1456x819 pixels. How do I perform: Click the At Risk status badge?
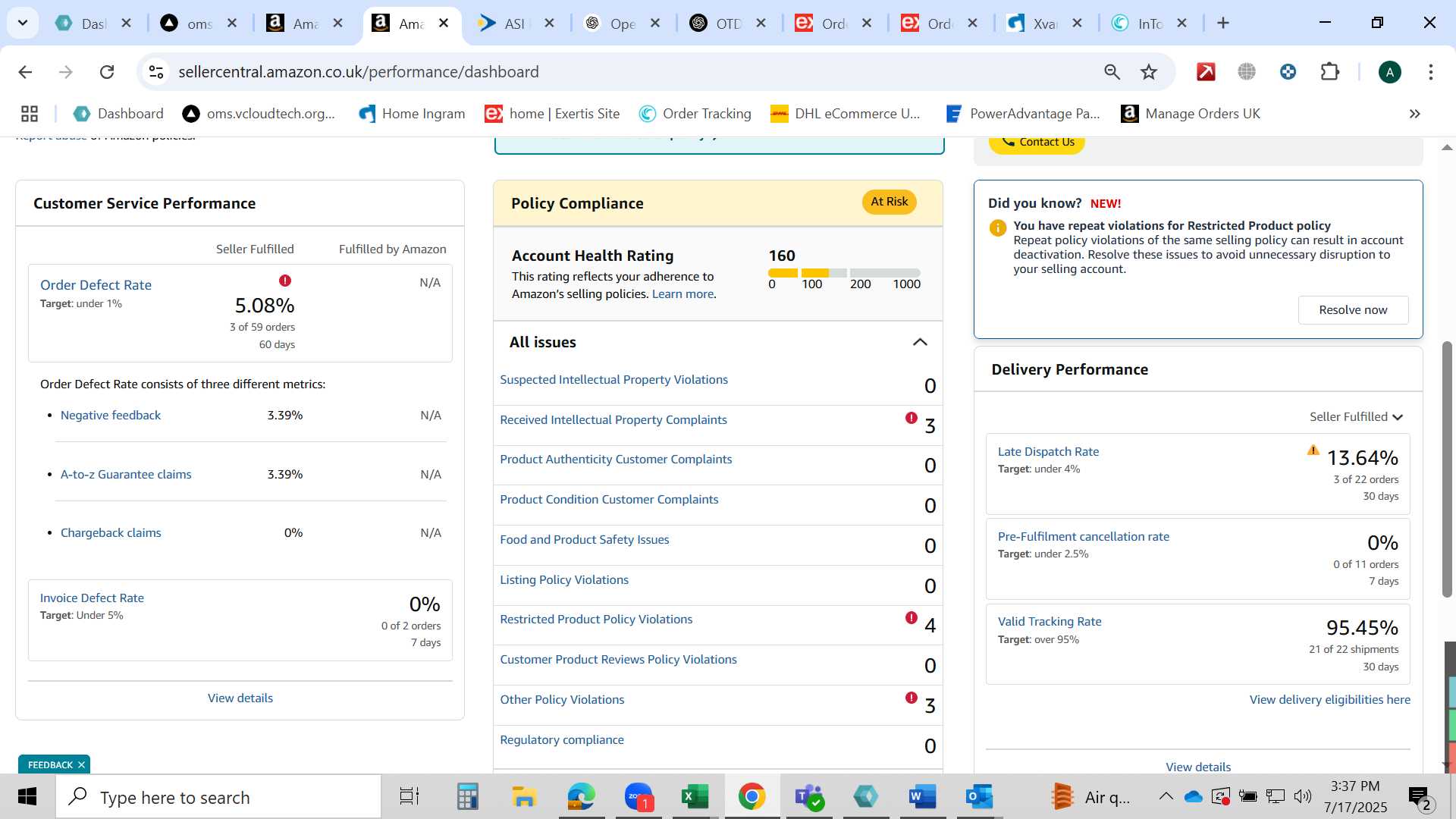(889, 202)
